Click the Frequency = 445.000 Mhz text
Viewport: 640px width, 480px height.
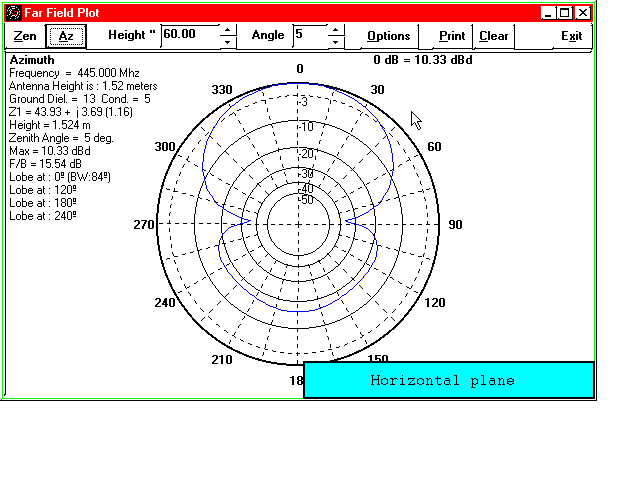coord(74,73)
